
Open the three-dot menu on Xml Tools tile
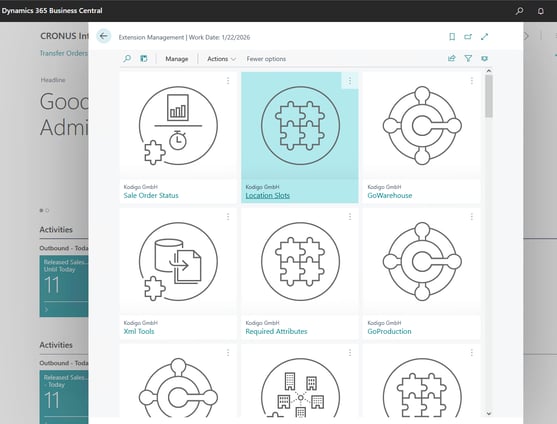[x=228, y=217]
